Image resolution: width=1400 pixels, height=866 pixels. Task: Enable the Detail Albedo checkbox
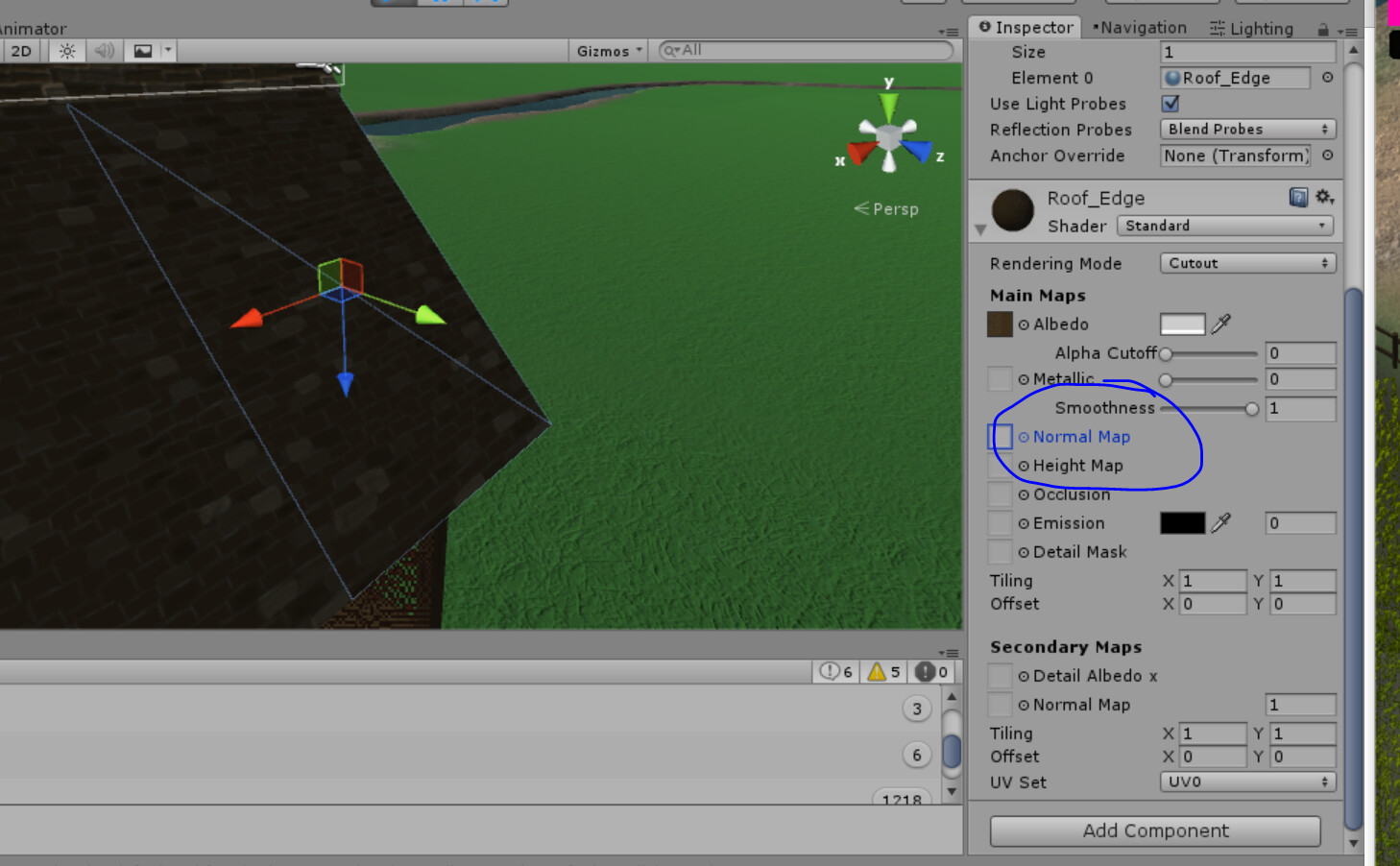click(1000, 676)
